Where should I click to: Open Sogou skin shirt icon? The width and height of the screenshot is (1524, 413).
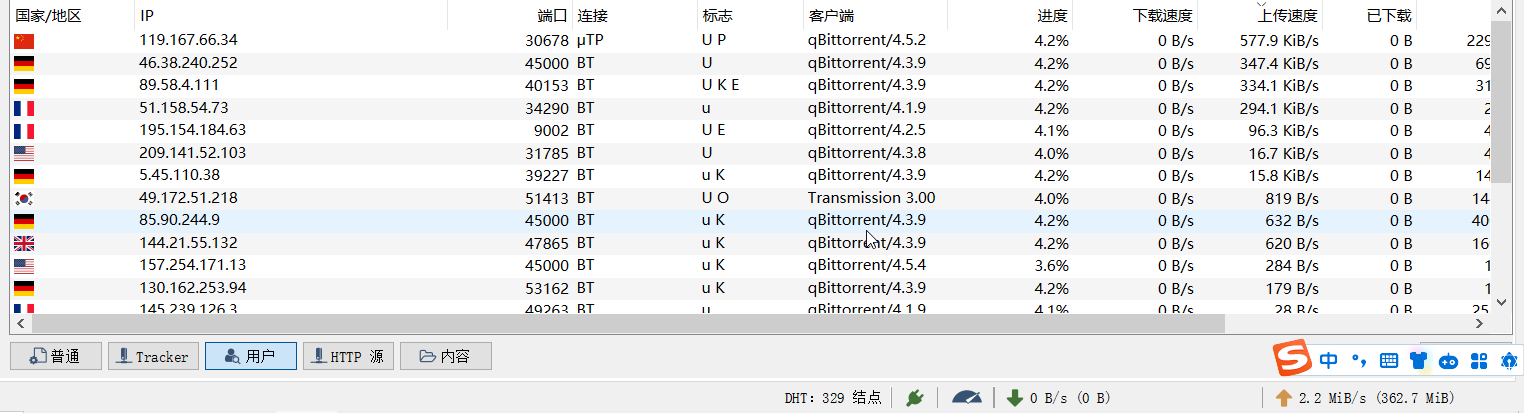pyautogui.click(x=1418, y=360)
